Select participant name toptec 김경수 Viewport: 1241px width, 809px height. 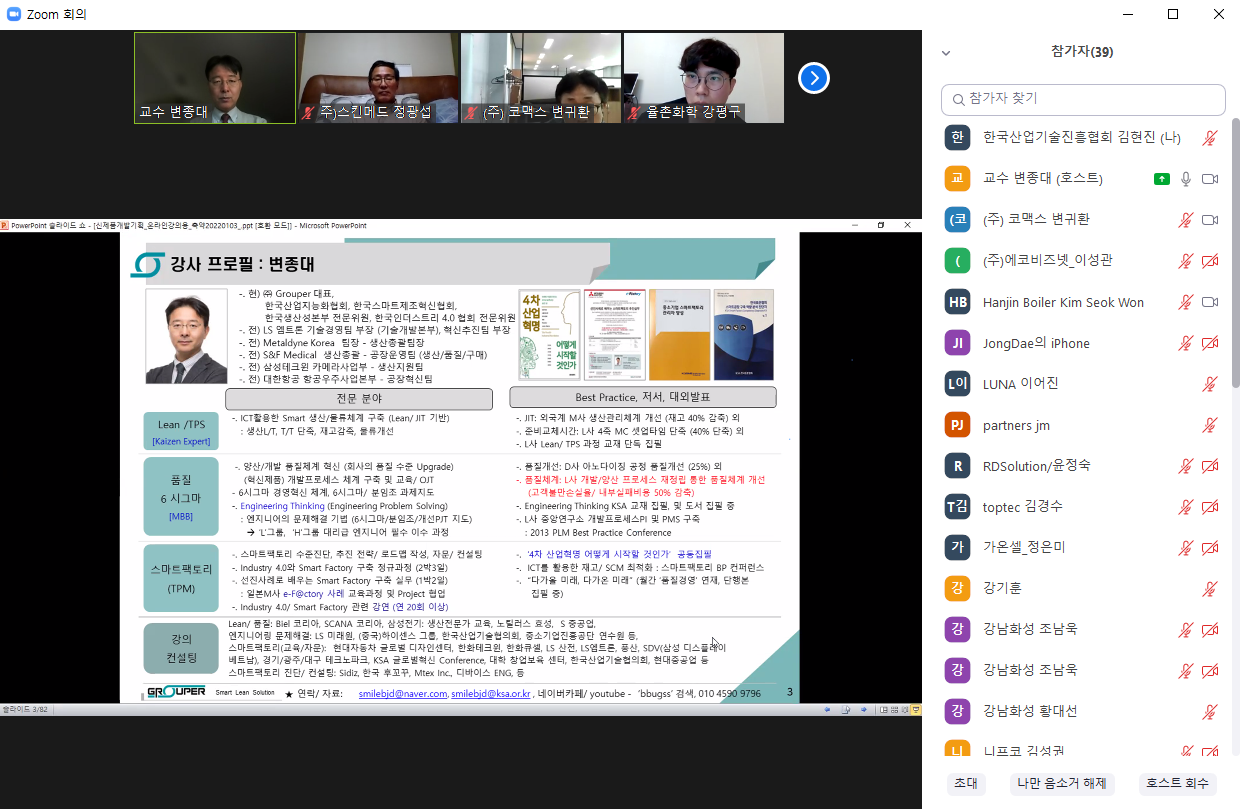(1025, 507)
